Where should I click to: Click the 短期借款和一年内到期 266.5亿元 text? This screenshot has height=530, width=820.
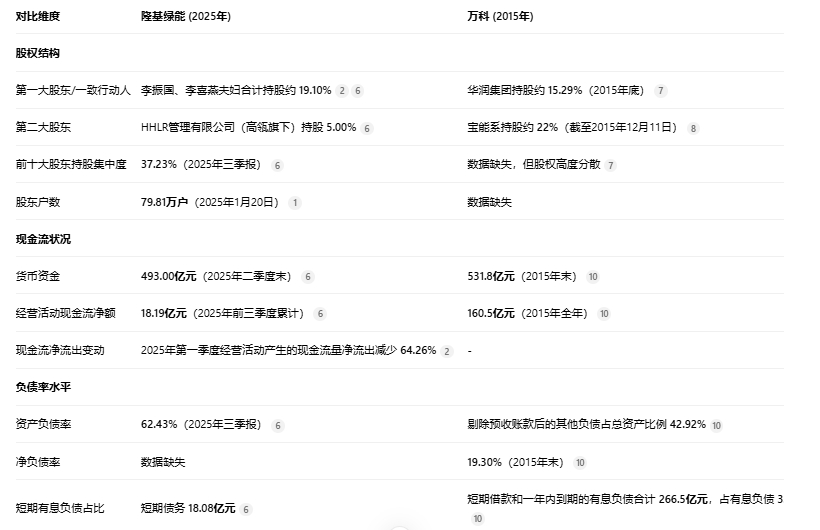pyautogui.click(x=625, y=499)
